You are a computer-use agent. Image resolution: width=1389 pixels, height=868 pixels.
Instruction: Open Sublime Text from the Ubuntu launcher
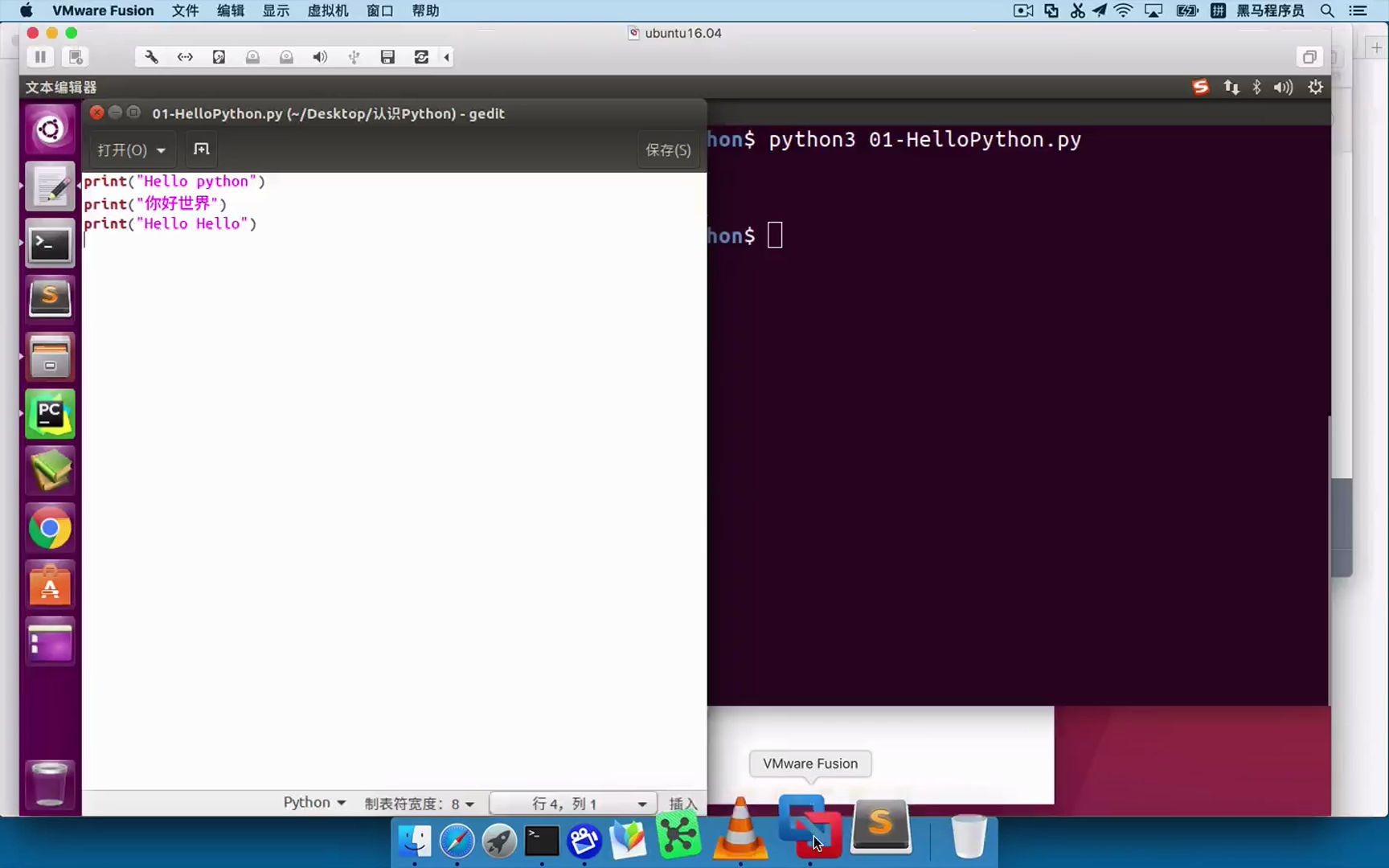[50, 298]
